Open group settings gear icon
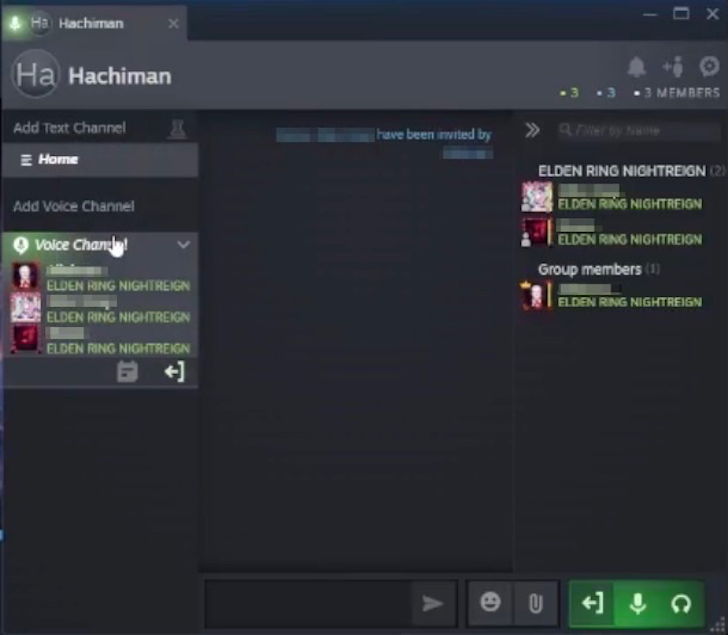Viewport: 728px width, 635px height. point(709,66)
